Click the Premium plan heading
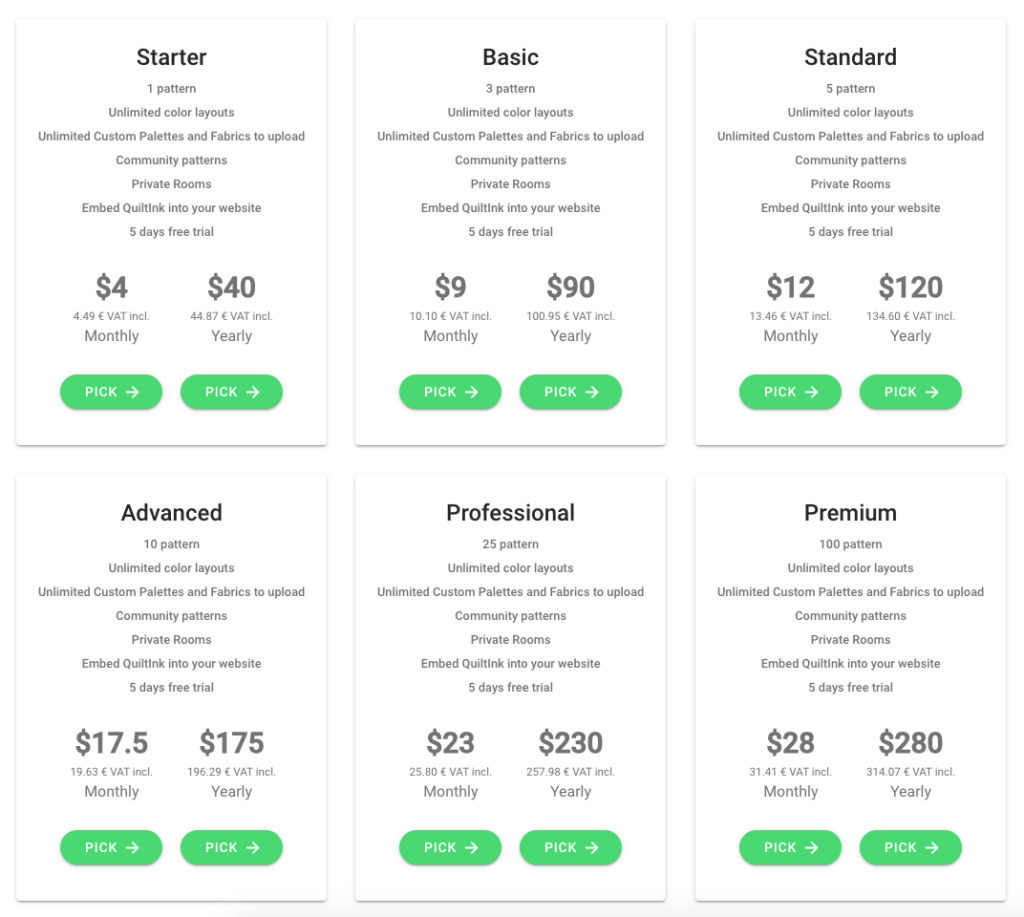Screen dimensions: 1024x917 (850, 513)
